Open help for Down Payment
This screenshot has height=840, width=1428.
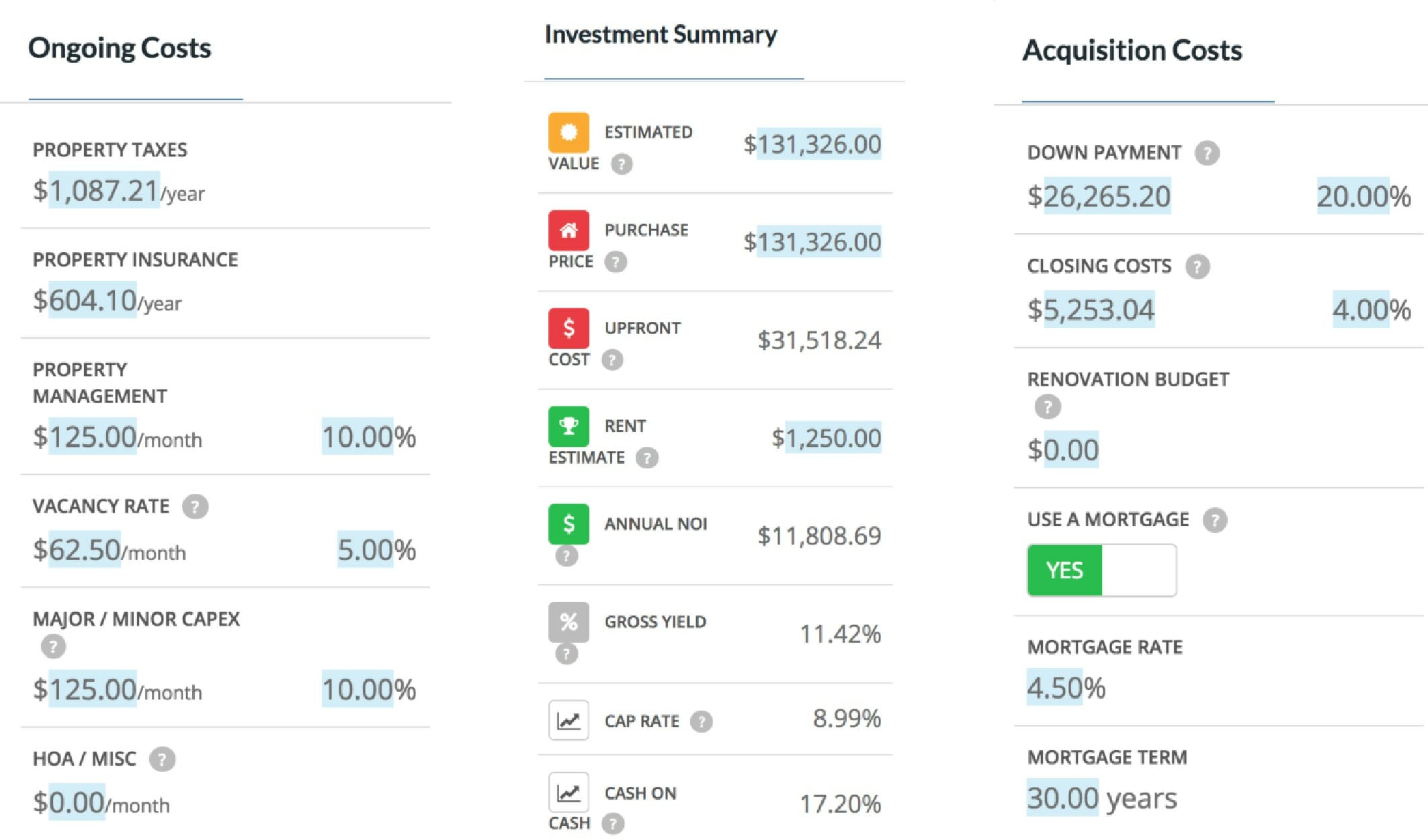[1207, 153]
